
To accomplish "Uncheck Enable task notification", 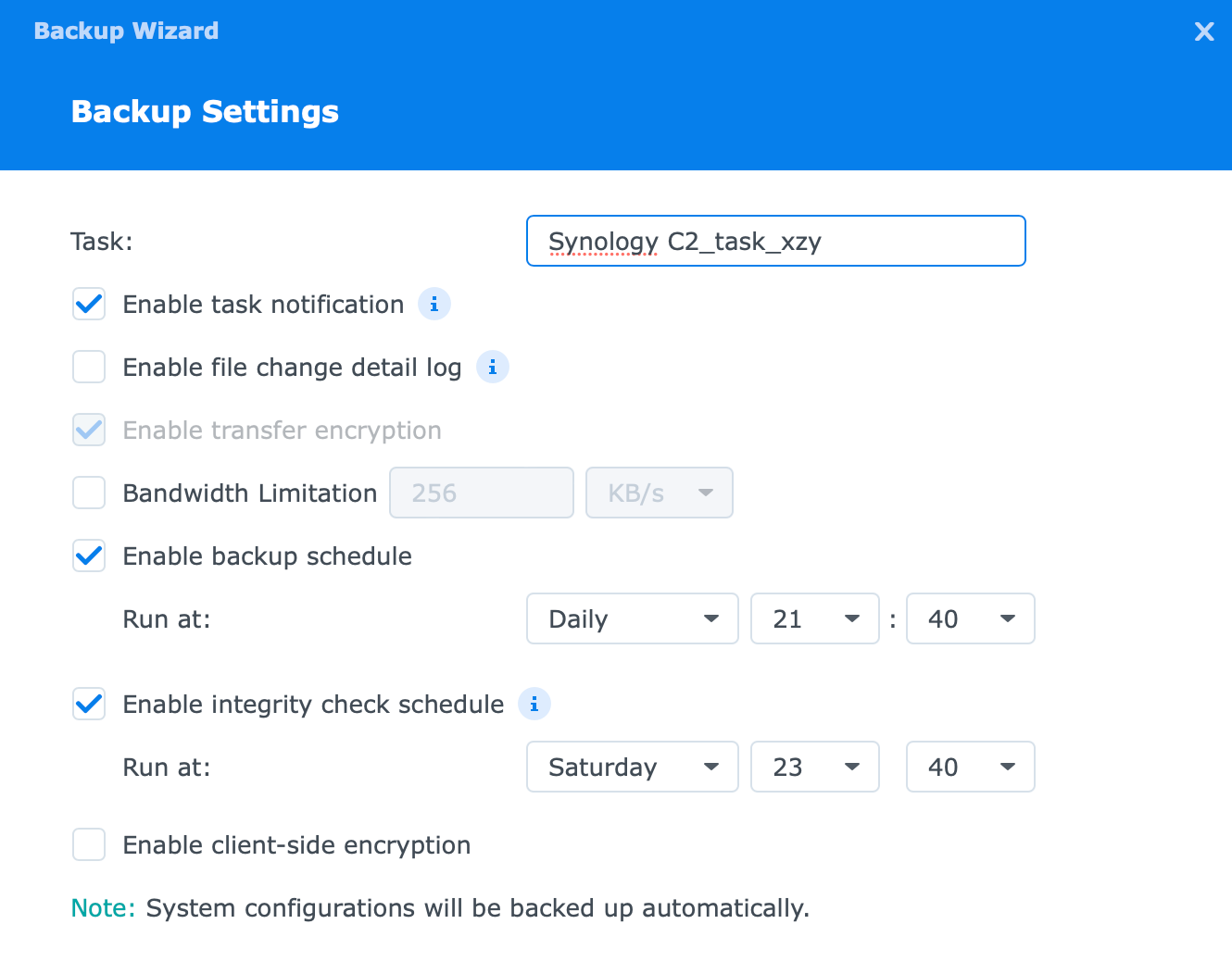I will (89, 304).
